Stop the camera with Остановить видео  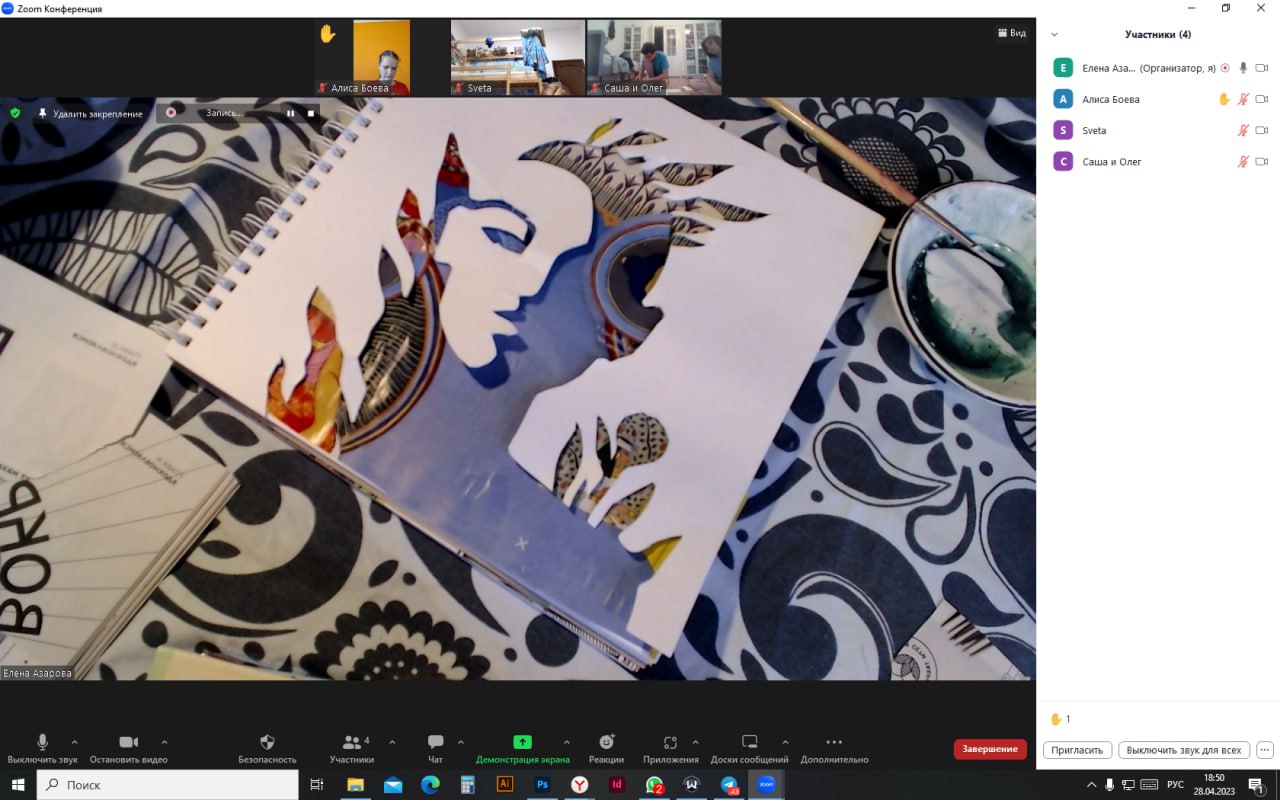[x=128, y=748]
